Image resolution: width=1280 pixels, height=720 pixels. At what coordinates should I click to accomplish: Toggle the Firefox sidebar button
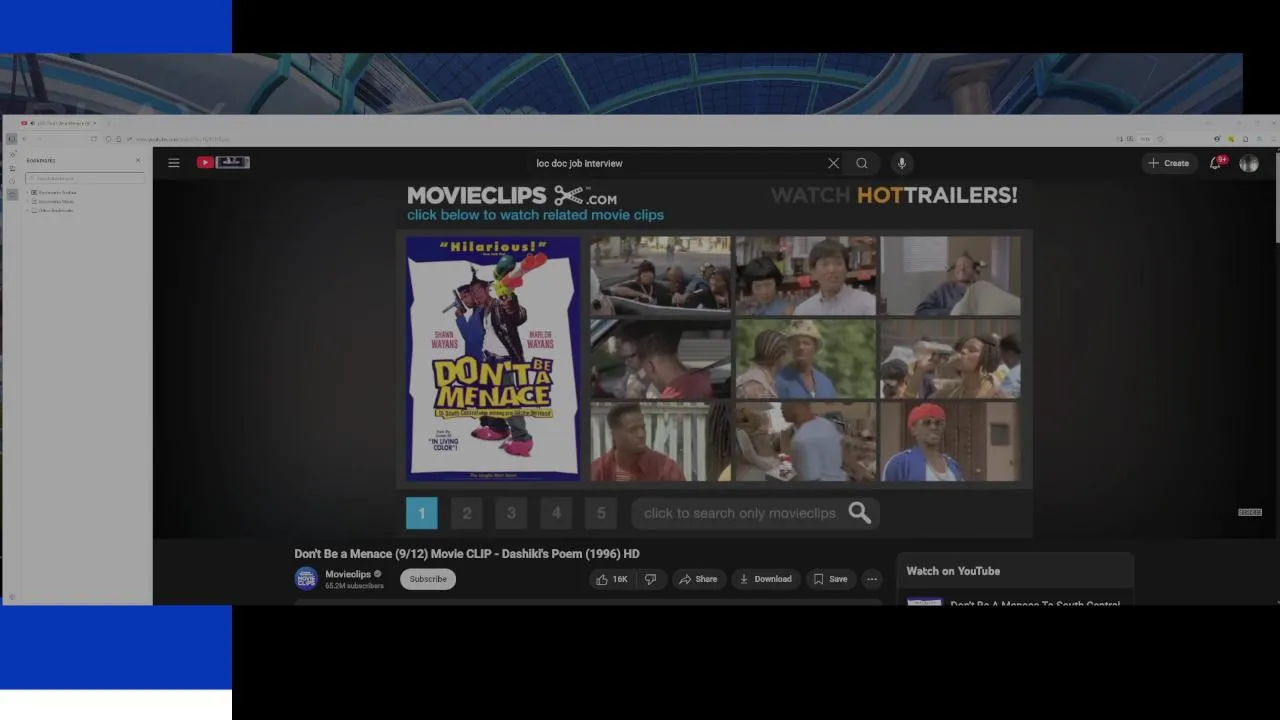pyautogui.click(x=12, y=139)
